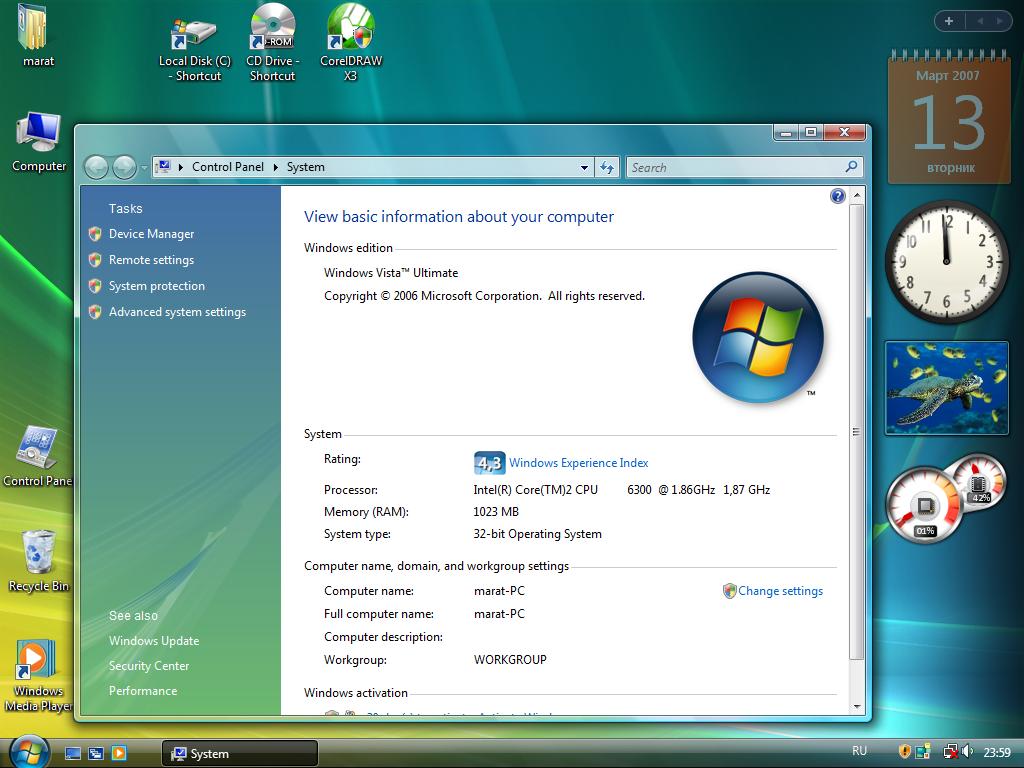Select the Control Panel desktop icon
The height and width of the screenshot is (768, 1024).
37,456
